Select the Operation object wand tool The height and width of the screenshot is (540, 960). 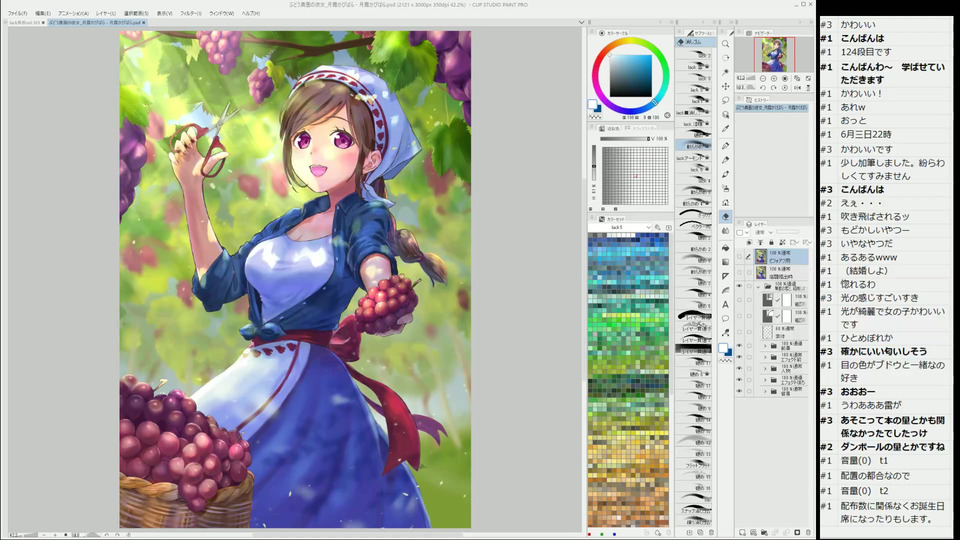tap(726, 72)
